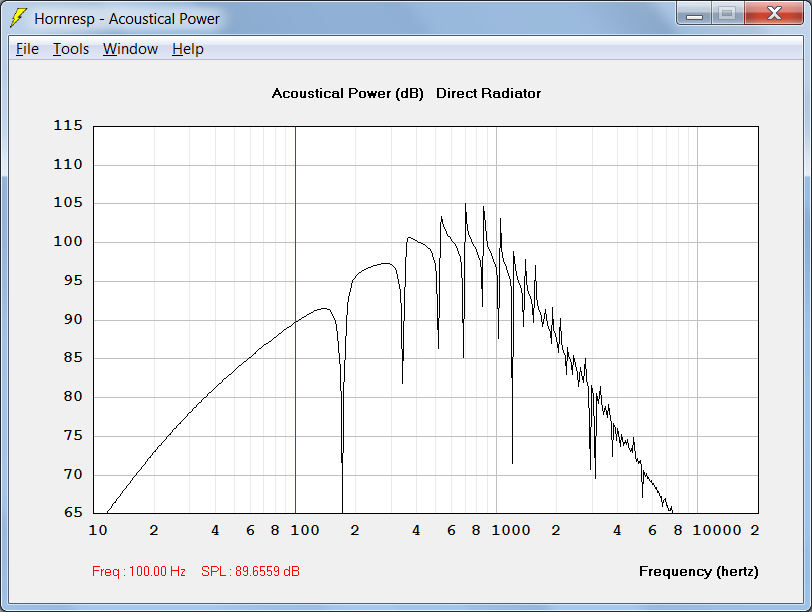Click the Hornresp lightning bolt icon

[x=19, y=18]
